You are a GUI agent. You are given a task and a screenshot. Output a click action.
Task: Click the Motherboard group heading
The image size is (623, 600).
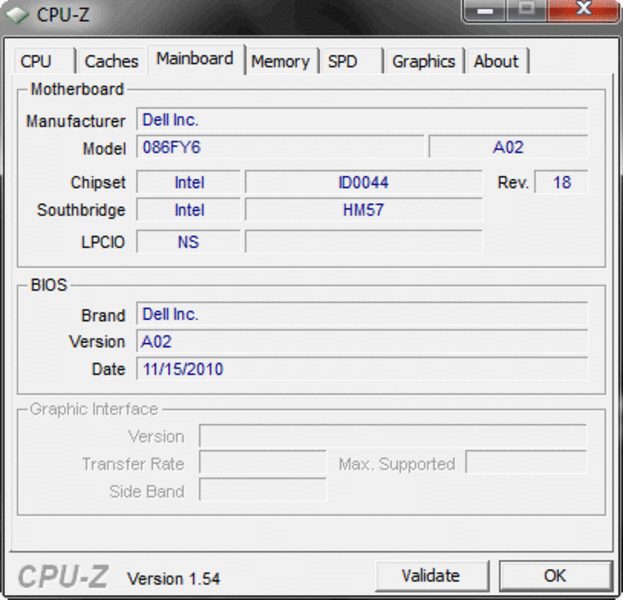click(77, 89)
